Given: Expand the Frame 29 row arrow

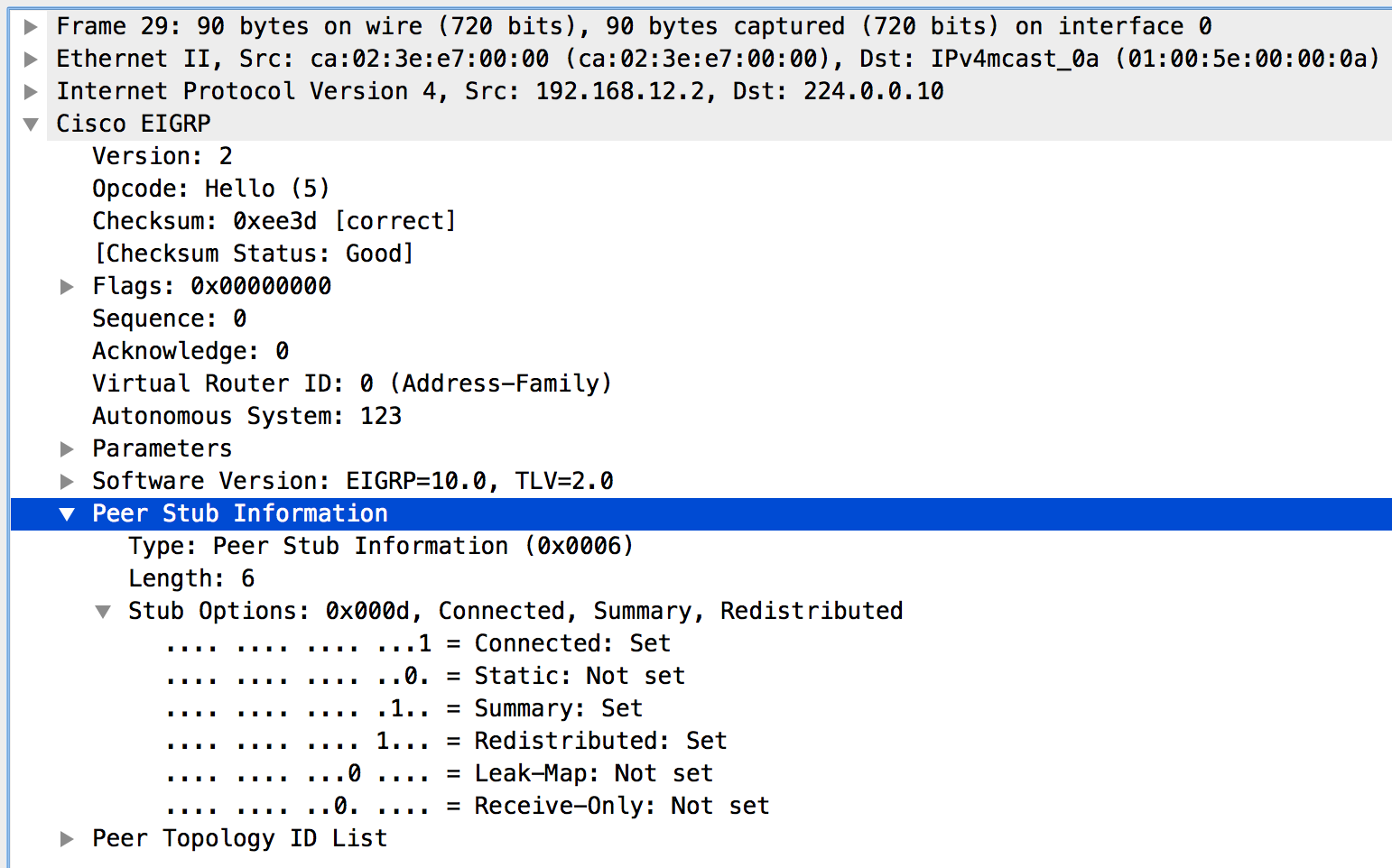Looking at the screenshot, I should pos(31,27).
